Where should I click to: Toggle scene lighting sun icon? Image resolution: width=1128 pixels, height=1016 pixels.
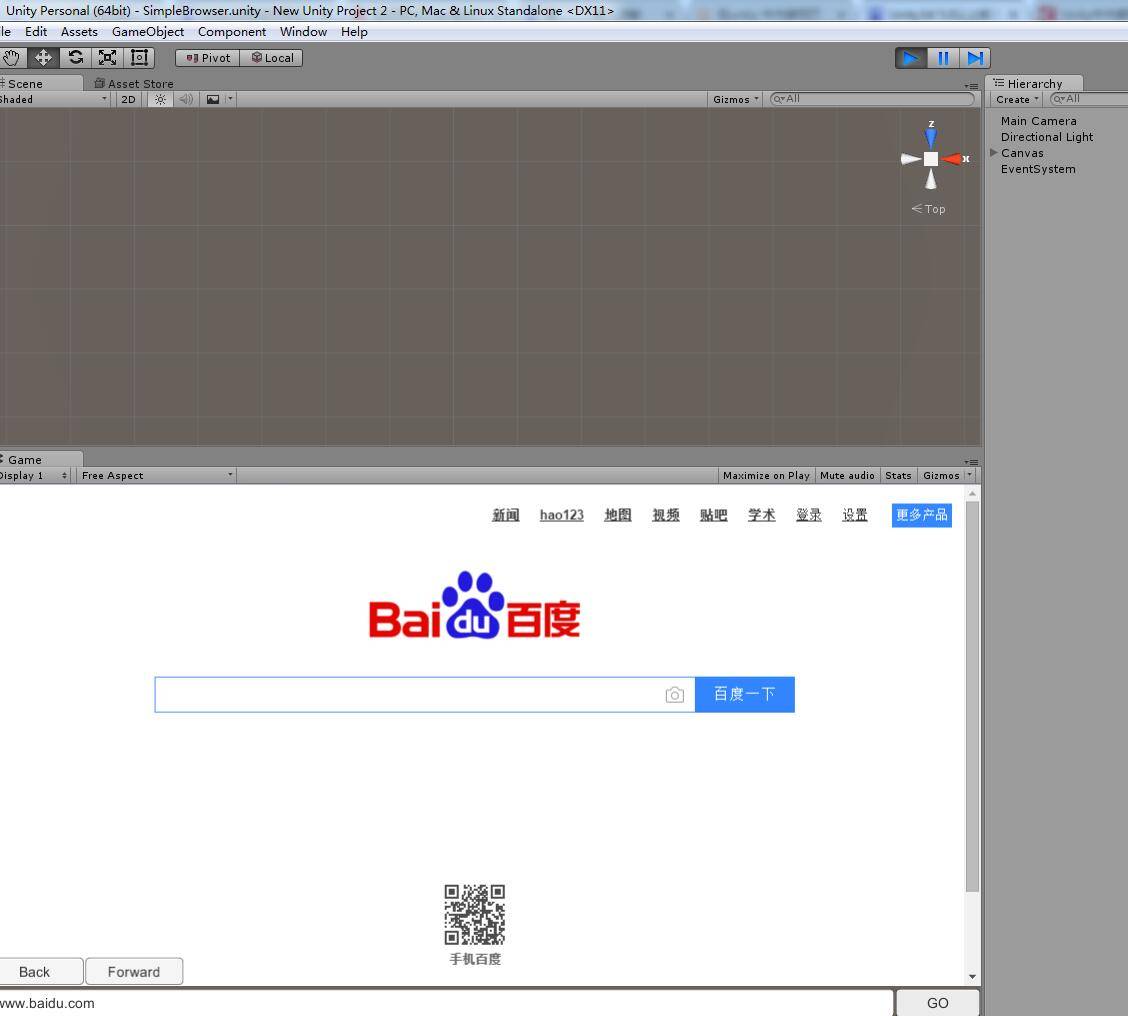(160, 99)
